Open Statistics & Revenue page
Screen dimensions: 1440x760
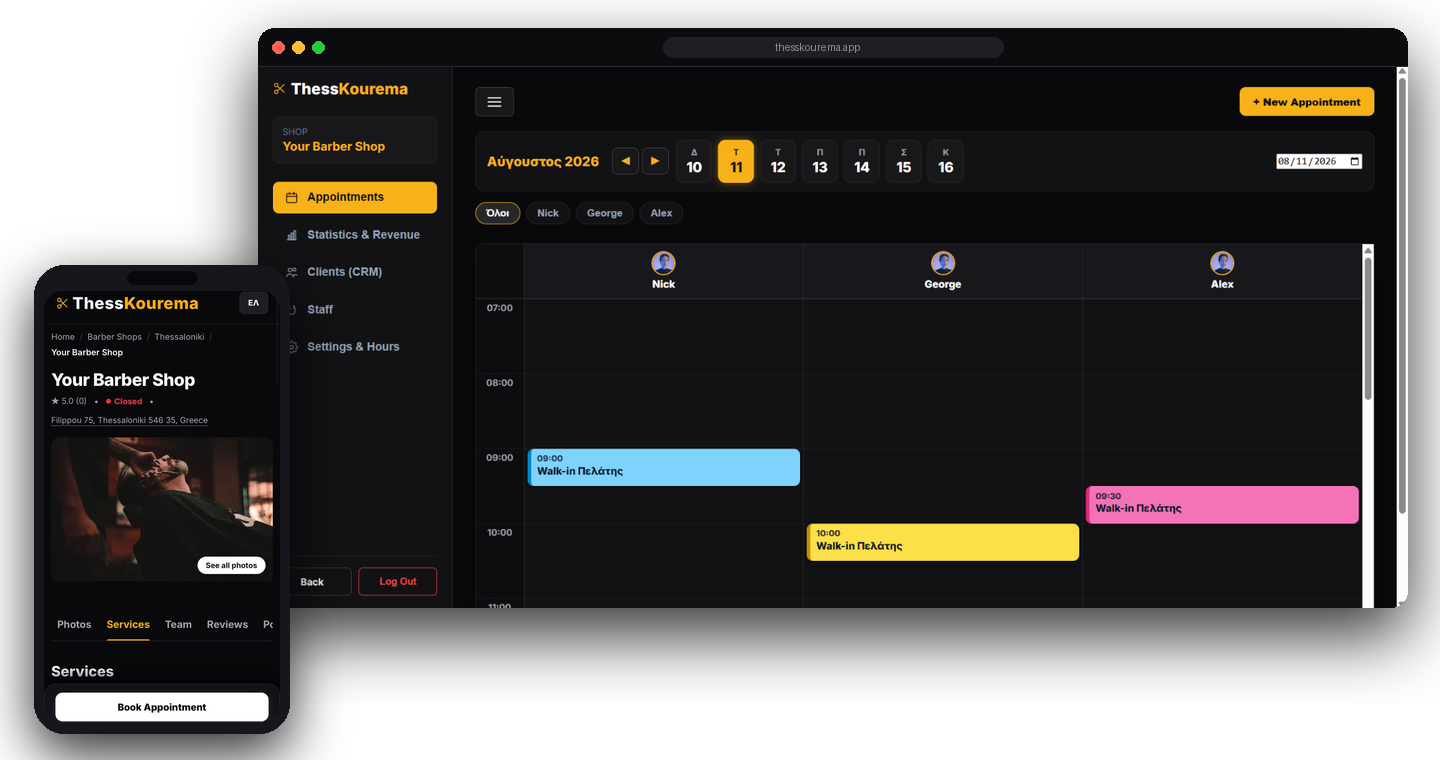(x=355, y=235)
